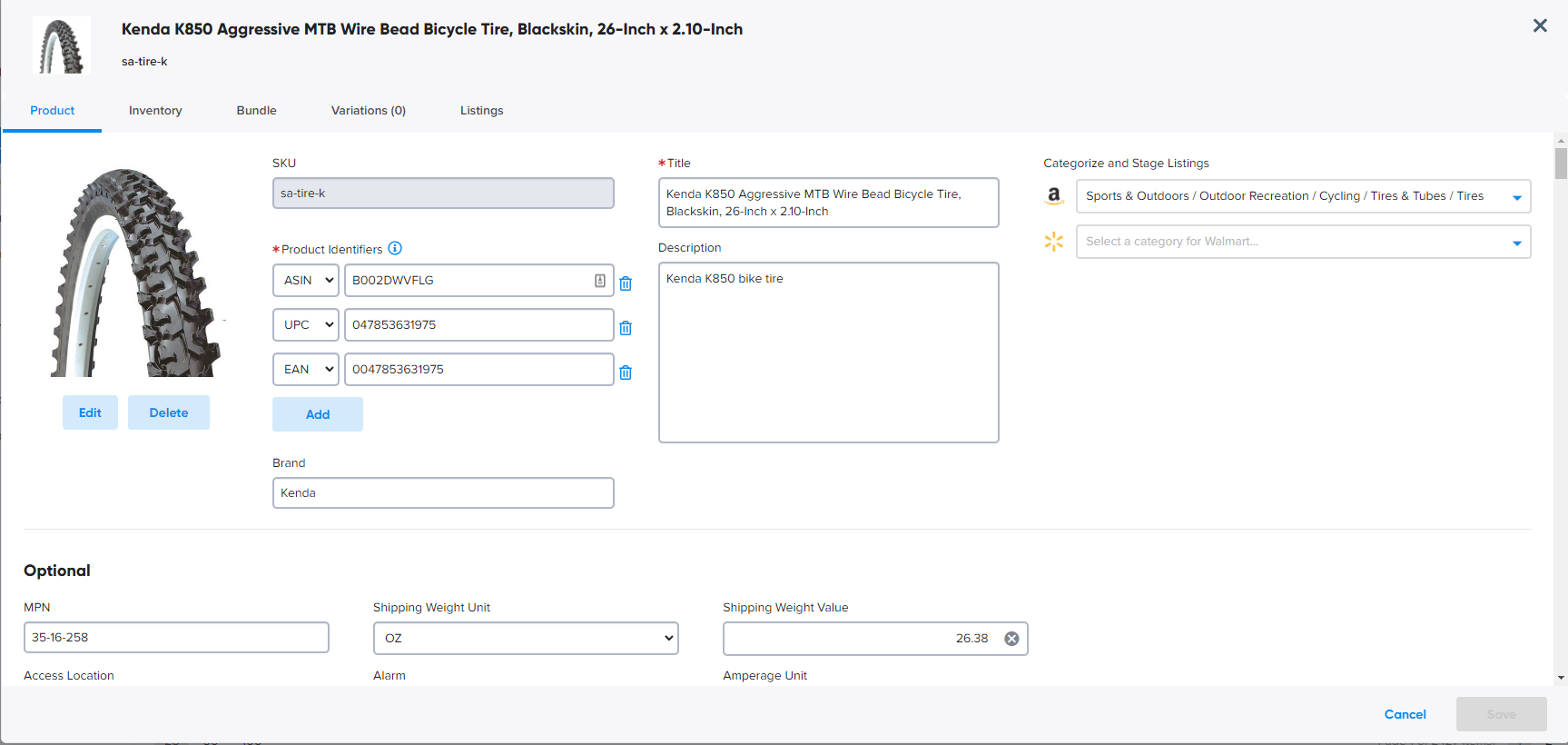Add another product identifier
Image resolution: width=1568 pixels, height=745 pixels.
[x=318, y=414]
